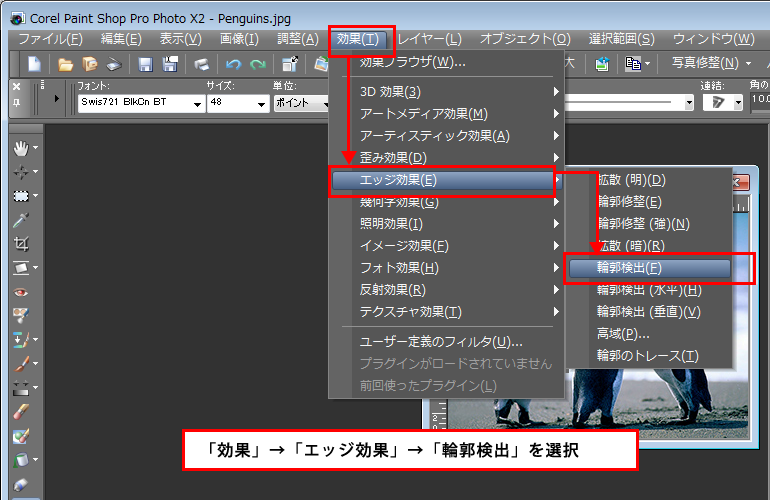Expand フォト効果(H) submenu

click(447, 268)
